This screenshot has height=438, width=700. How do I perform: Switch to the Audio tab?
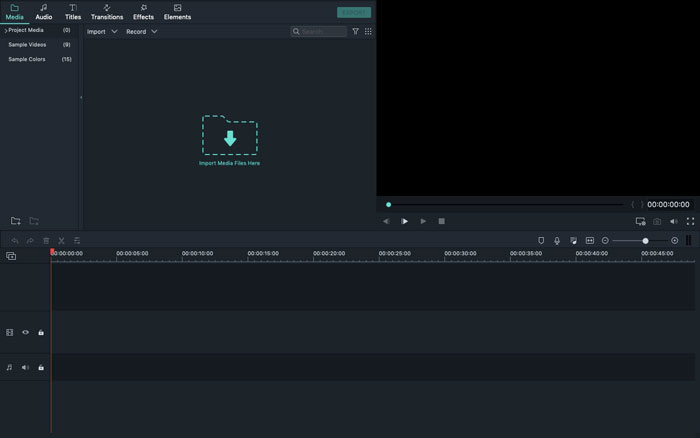pyautogui.click(x=44, y=12)
